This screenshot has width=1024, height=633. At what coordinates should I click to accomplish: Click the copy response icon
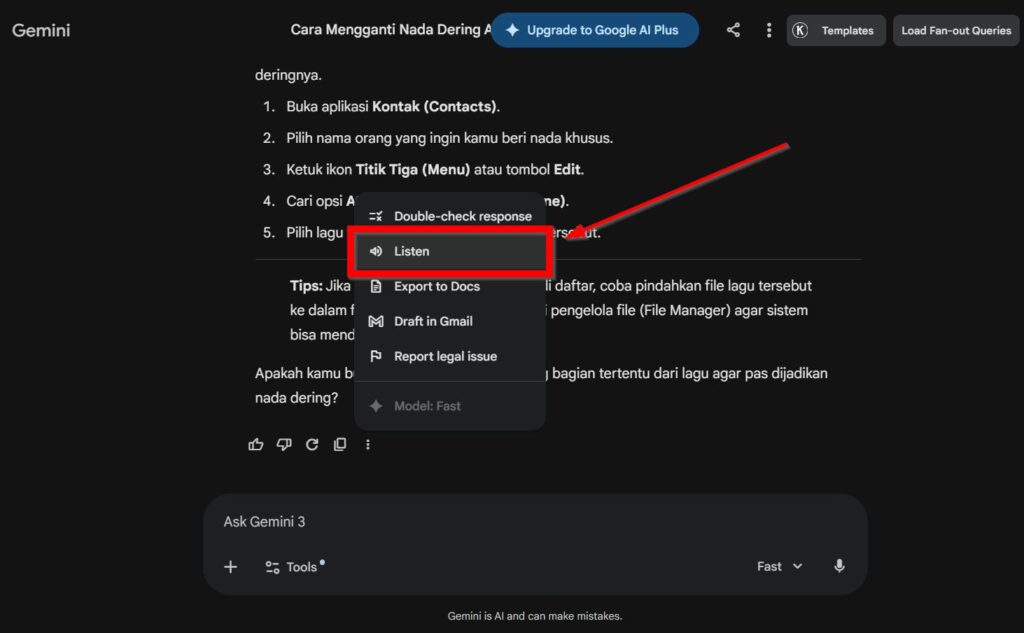pos(340,444)
